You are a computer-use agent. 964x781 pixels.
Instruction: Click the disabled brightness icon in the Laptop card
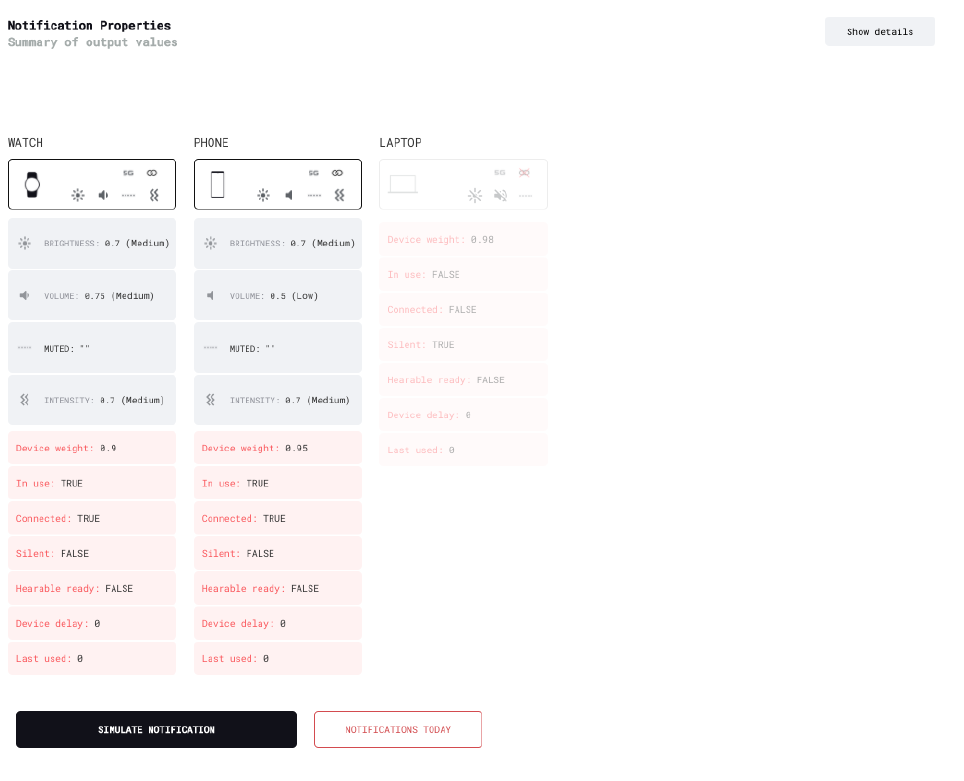click(x=475, y=196)
